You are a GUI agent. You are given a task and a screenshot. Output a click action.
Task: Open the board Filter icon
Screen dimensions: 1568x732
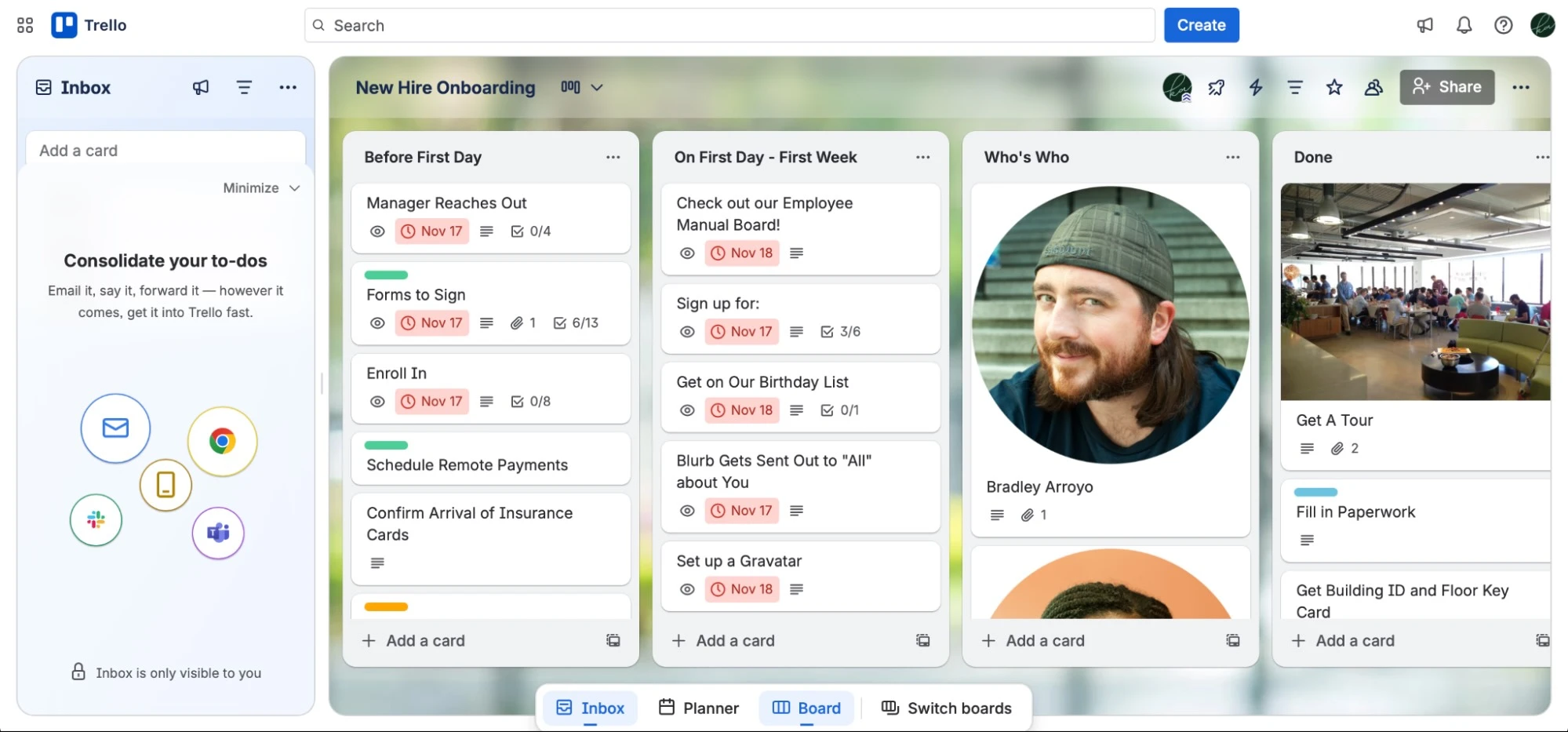tap(1294, 87)
